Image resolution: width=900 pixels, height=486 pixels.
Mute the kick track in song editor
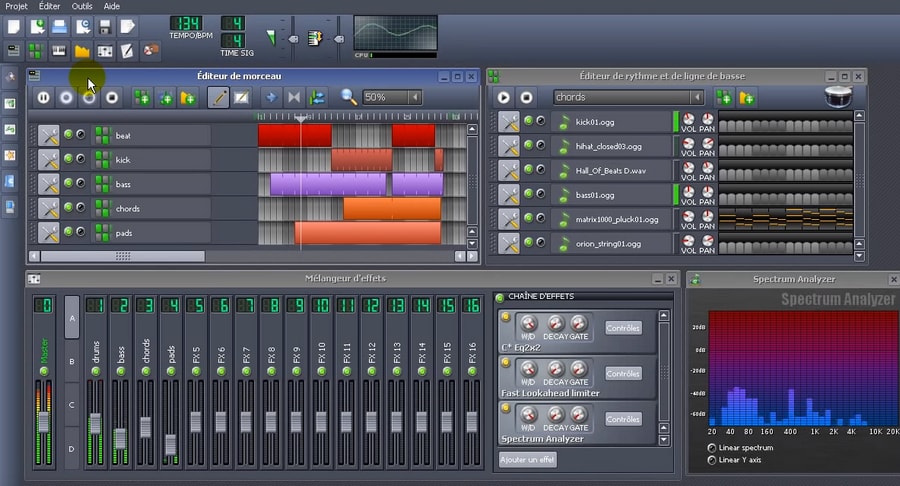68,159
